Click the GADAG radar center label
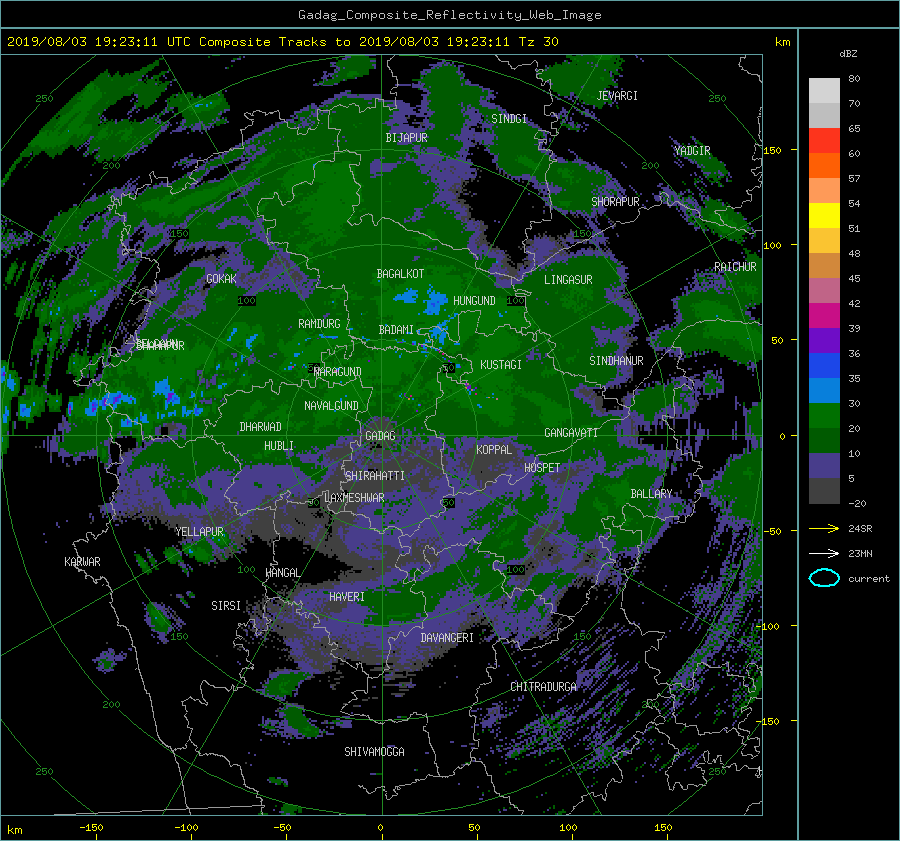This screenshot has height=841, width=900. pyautogui.click(x=381, y=436)
